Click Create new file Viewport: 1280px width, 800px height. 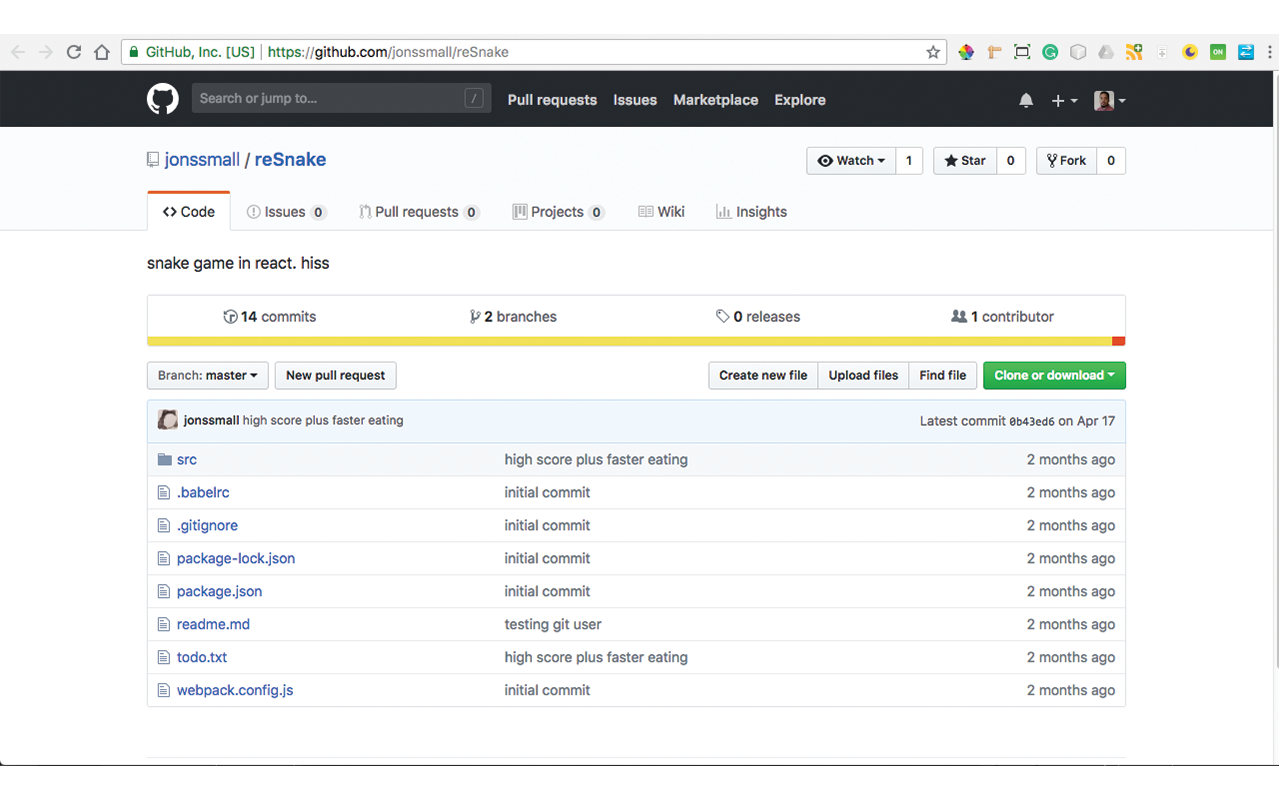coord(763,375)
